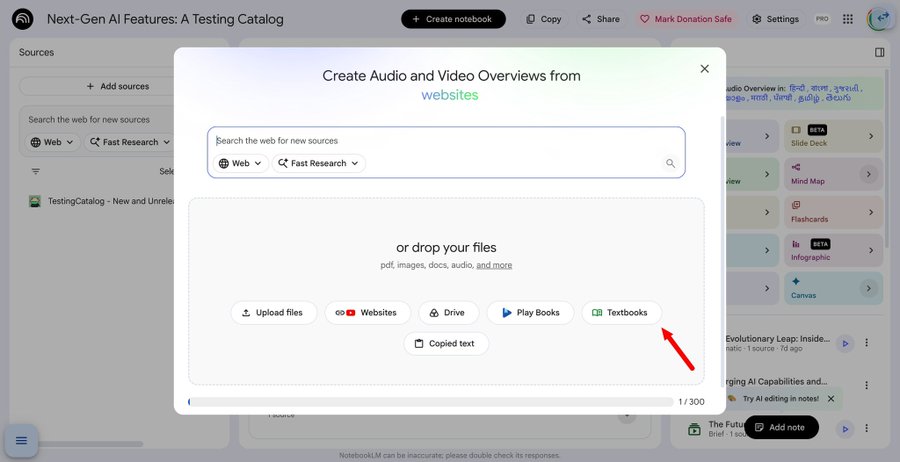This screenshot has width=900, height=462.
Task: Open more options for the Evolutionary Leap item
Action: (867, 343)
